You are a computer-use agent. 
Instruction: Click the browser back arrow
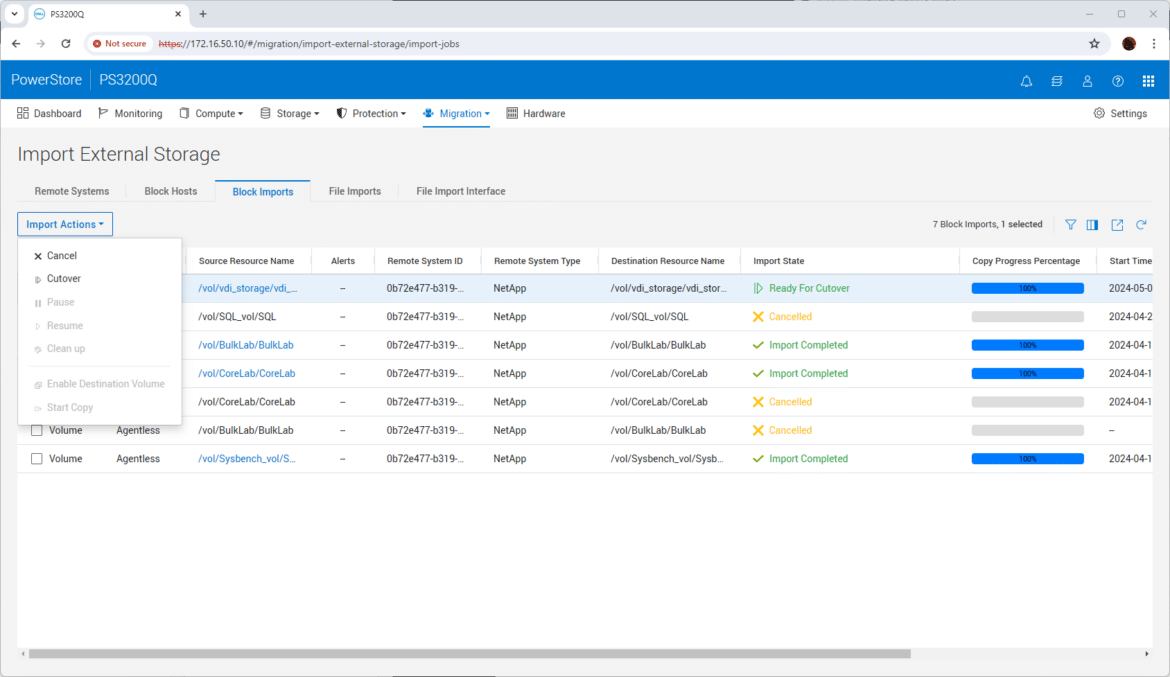[x=16, y=44]
